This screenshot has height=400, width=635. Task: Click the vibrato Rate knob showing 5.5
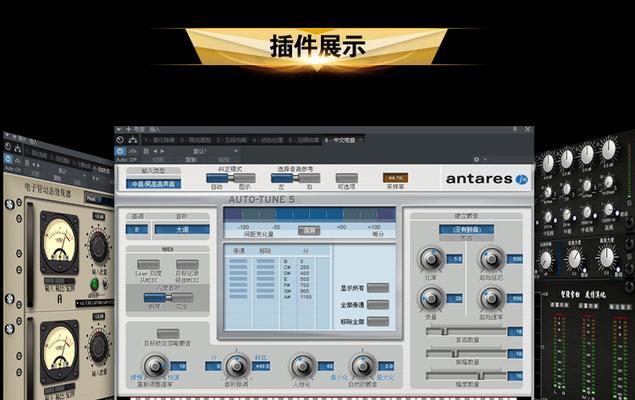[431, 259]
